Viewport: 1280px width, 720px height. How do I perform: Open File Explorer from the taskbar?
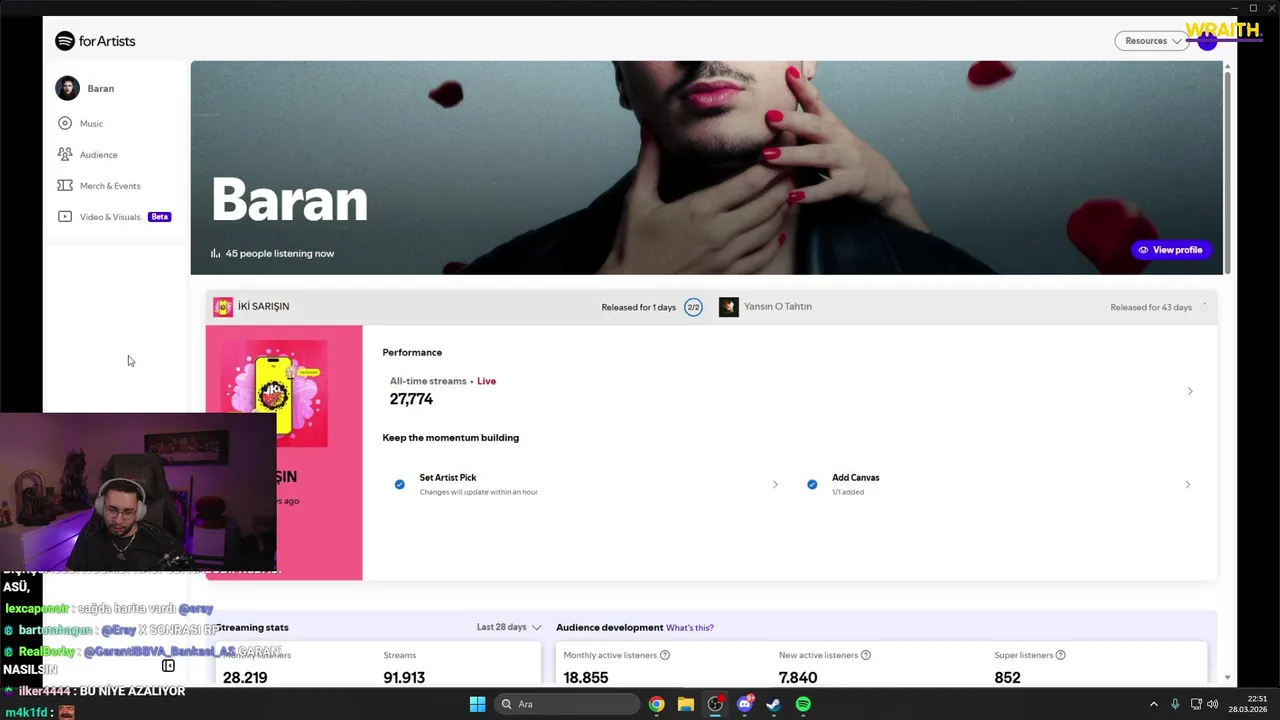coord(686,704)
